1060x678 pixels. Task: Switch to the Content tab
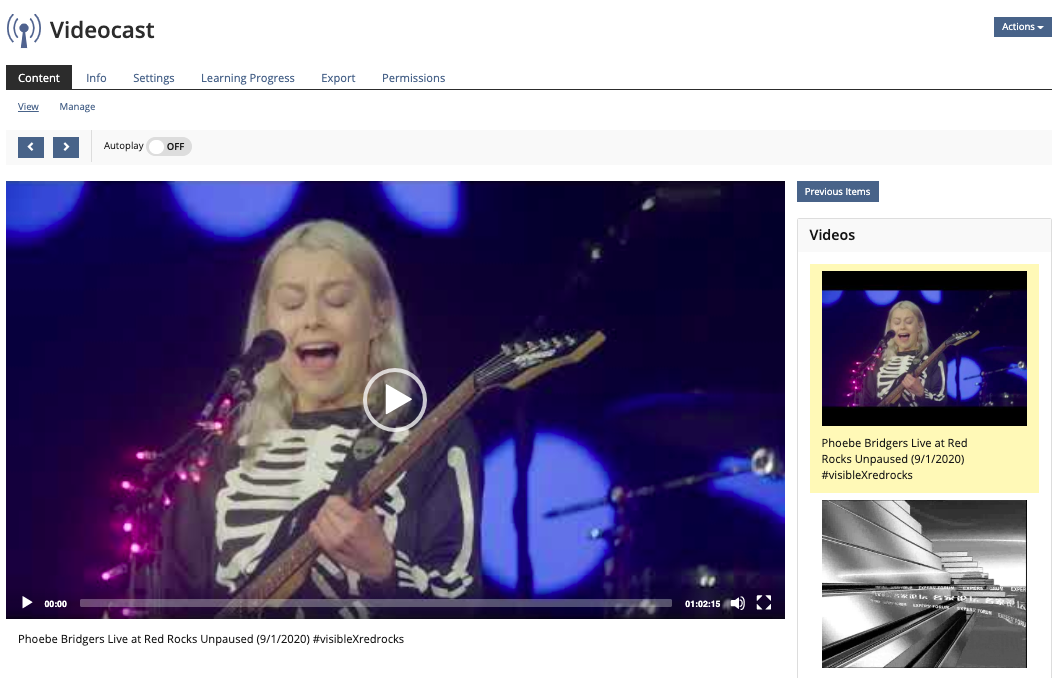(x=39, y=78)
